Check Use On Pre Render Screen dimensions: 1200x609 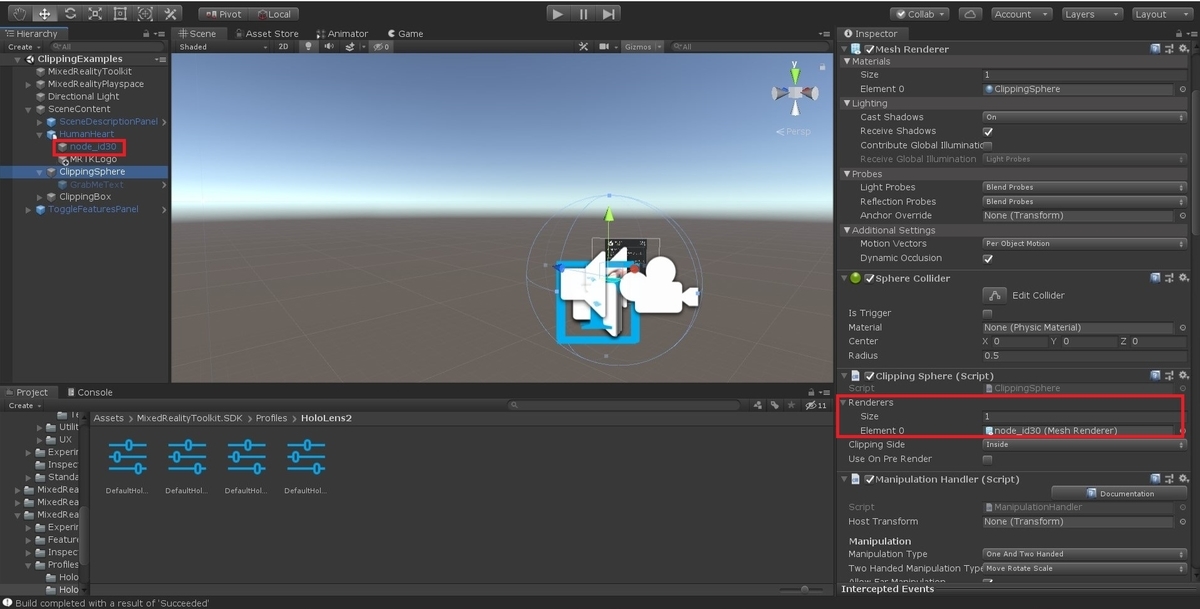[988, 459]
